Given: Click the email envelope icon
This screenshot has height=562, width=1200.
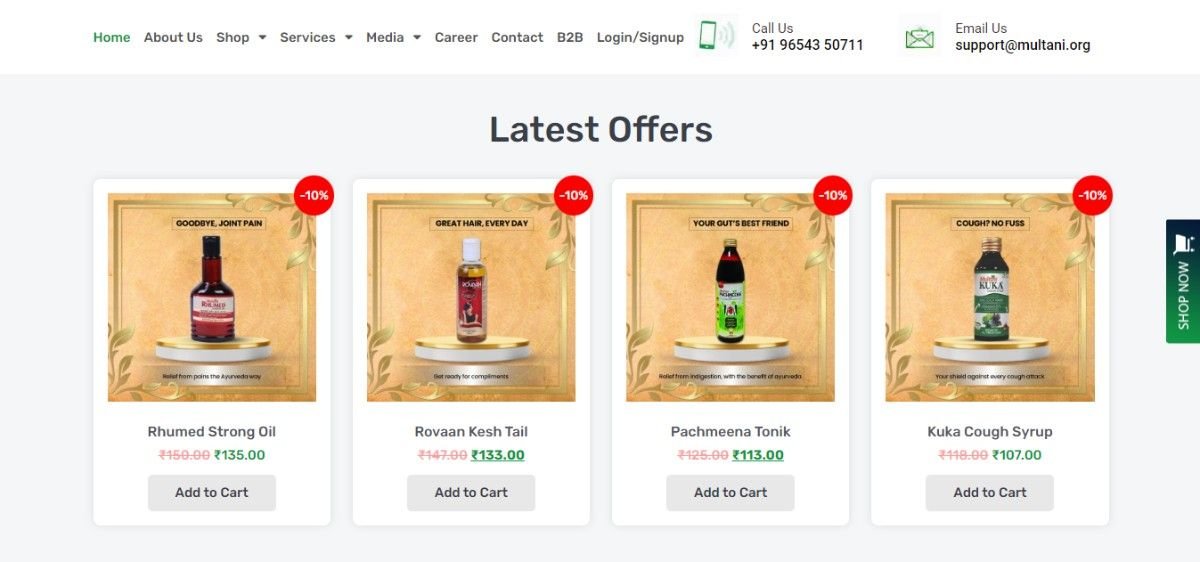Looking at the screenshot, I should (919, 38).
